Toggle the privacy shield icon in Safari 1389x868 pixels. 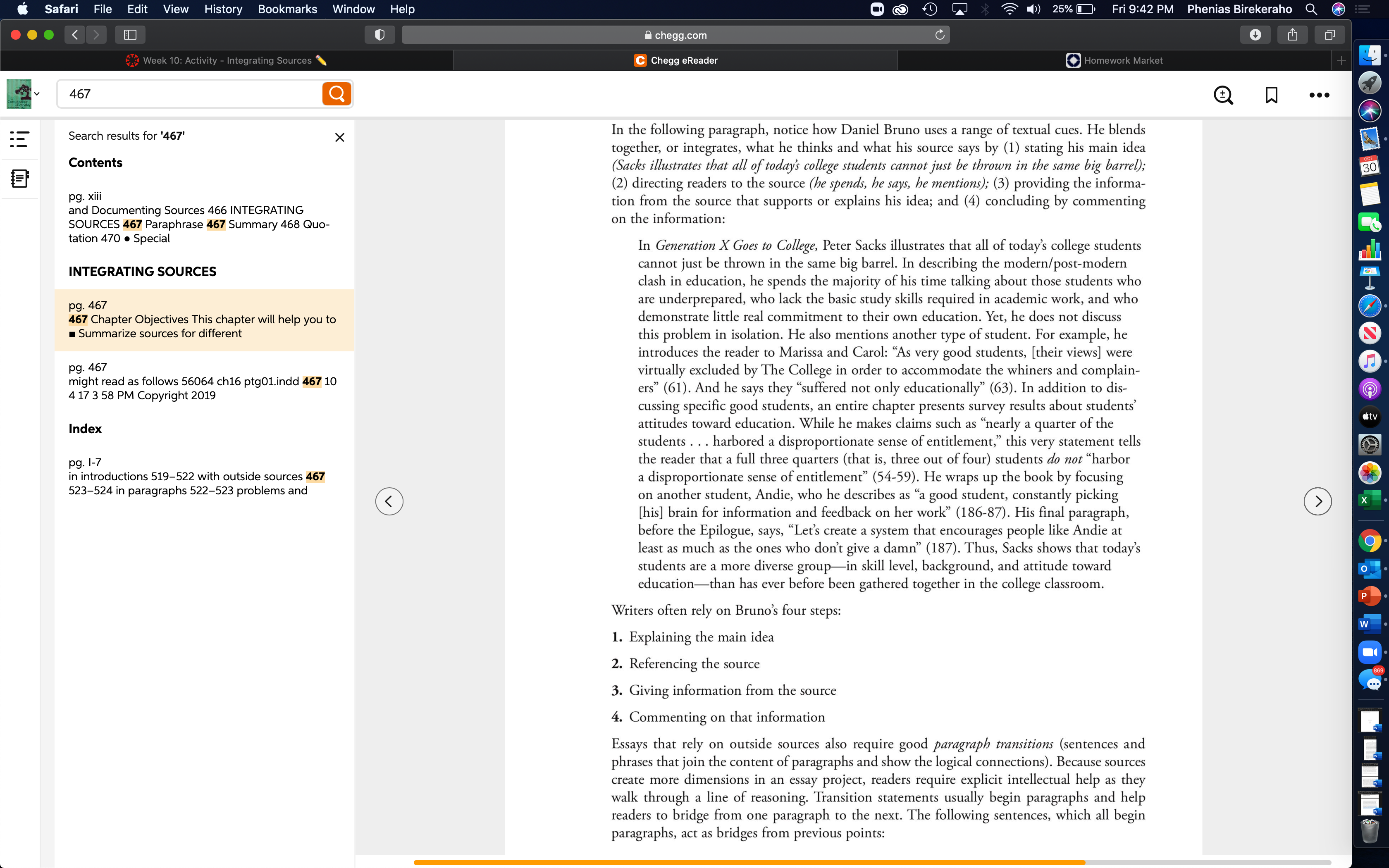[379, 34]
